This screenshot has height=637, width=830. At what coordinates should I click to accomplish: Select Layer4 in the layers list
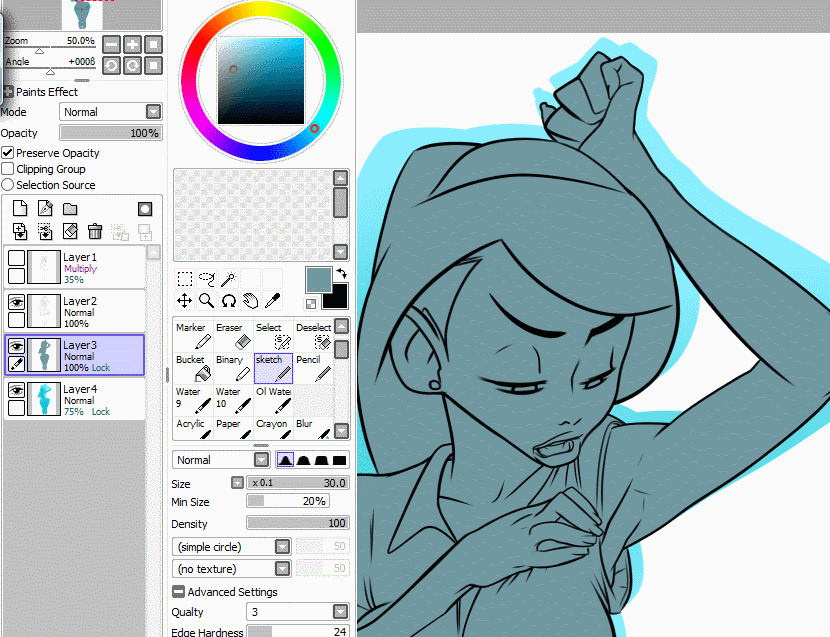[x=75, y=400]
